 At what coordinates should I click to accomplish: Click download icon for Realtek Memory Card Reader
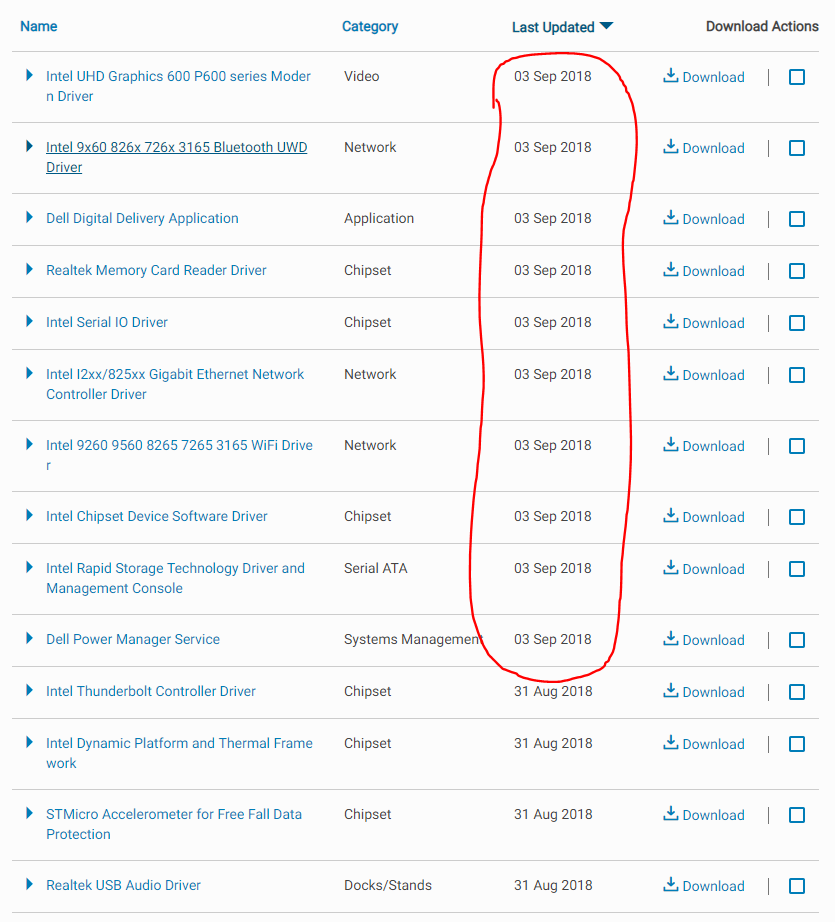(671, 270)
